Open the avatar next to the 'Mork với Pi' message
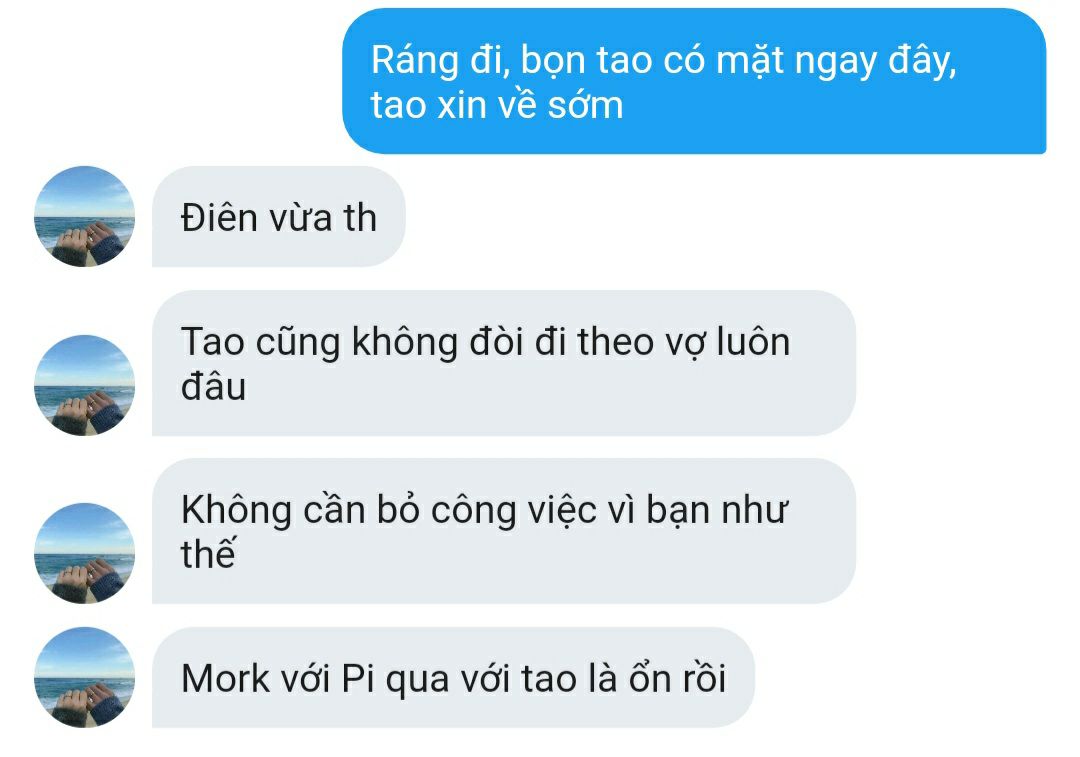This screenshot has height=757, width=1080. point(85,677)
